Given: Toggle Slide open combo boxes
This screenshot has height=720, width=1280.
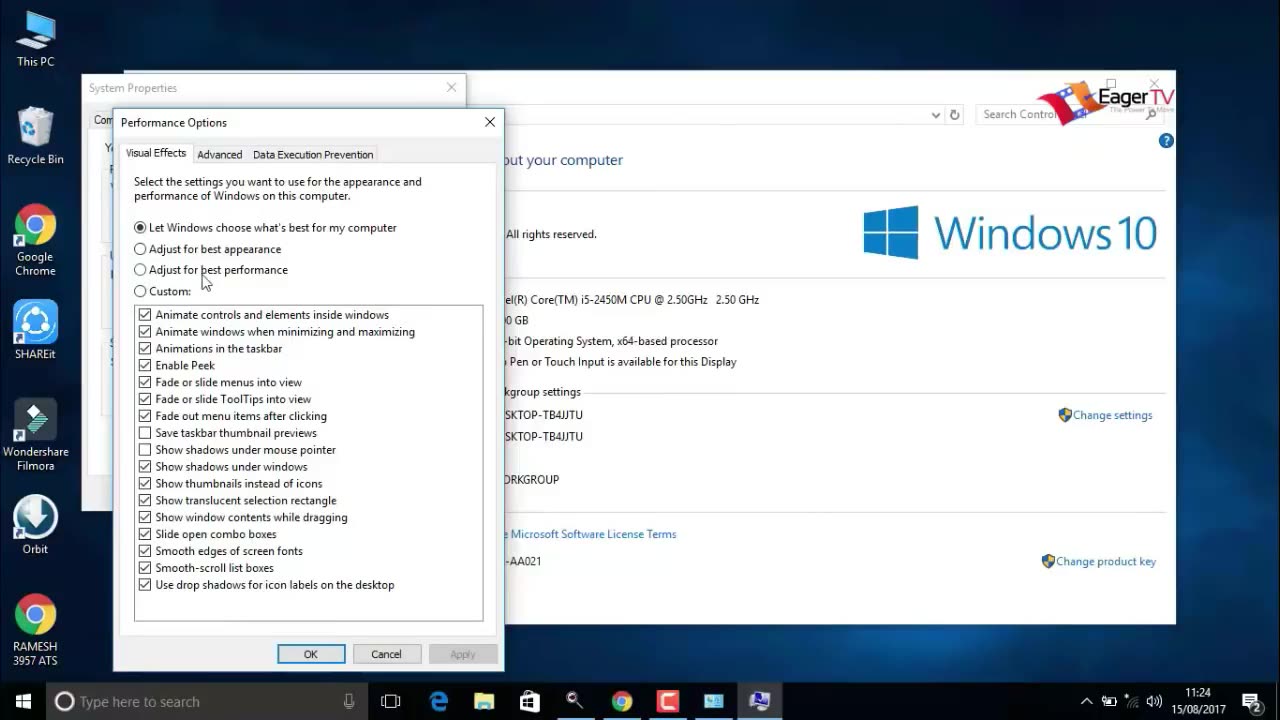Looking at the screenshot, I should pos(145,534).
